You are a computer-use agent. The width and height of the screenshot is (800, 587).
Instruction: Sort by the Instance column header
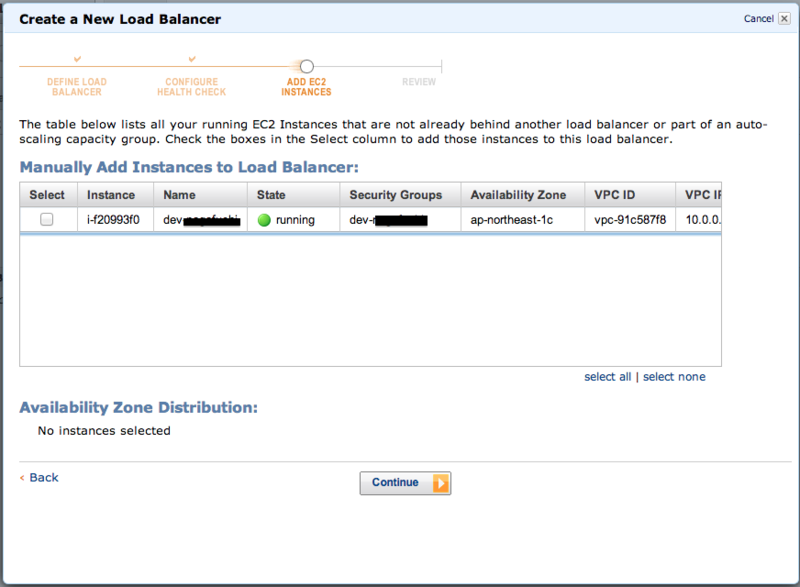pyautogui.click(x=115, y=195)
